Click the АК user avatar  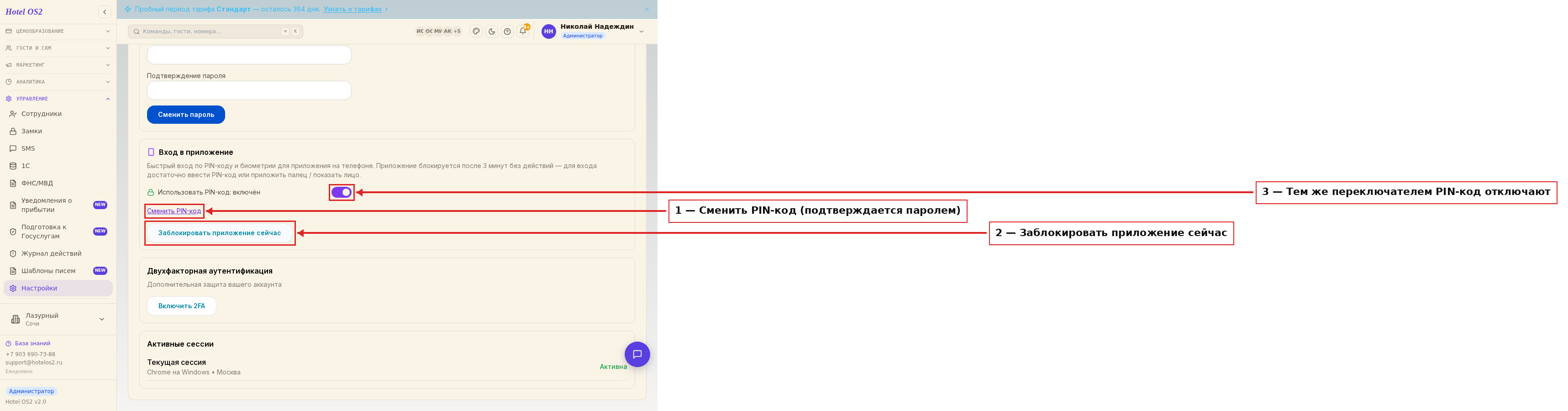pos(447,31)
